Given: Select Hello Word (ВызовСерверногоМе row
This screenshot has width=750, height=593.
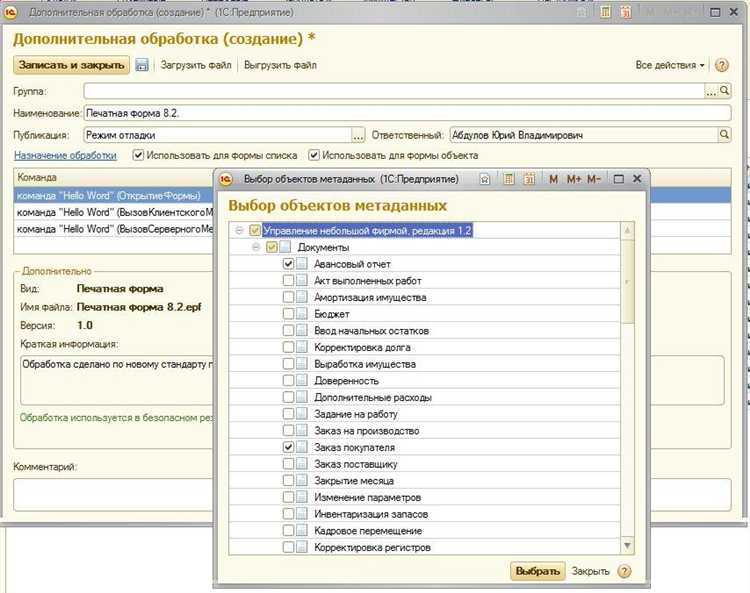Looking at the screenshot, I should [115, 229].
